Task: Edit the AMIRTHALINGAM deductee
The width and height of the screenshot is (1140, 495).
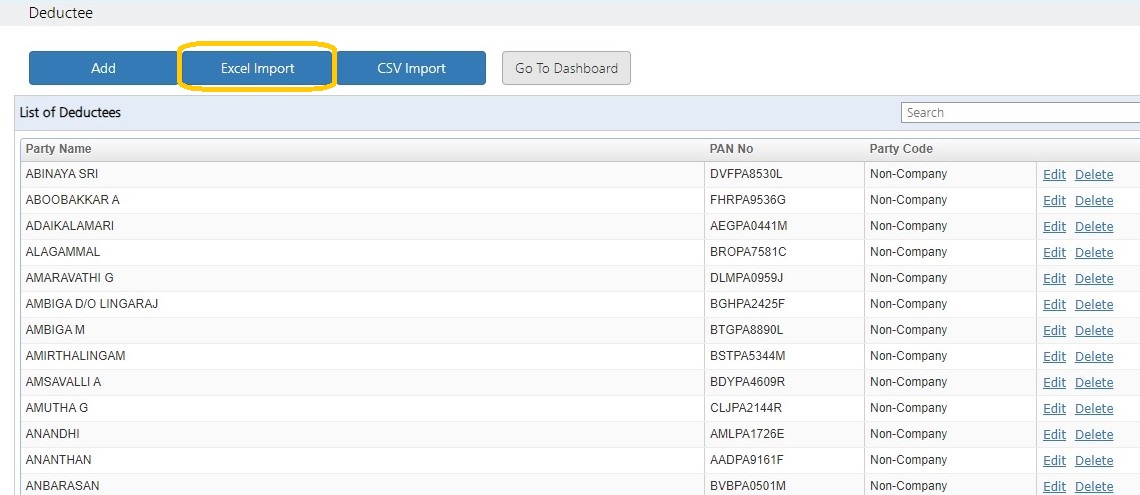Action: click(x=1054, y=357)
